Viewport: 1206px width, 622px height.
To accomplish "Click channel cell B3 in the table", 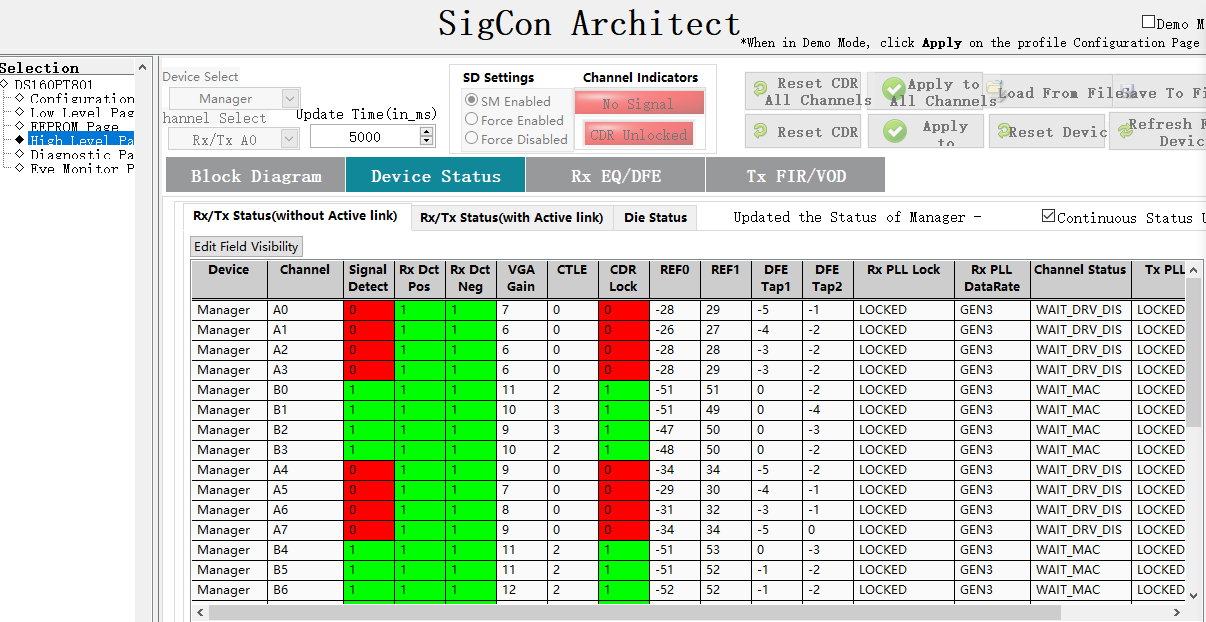I will tap(305, 450).
